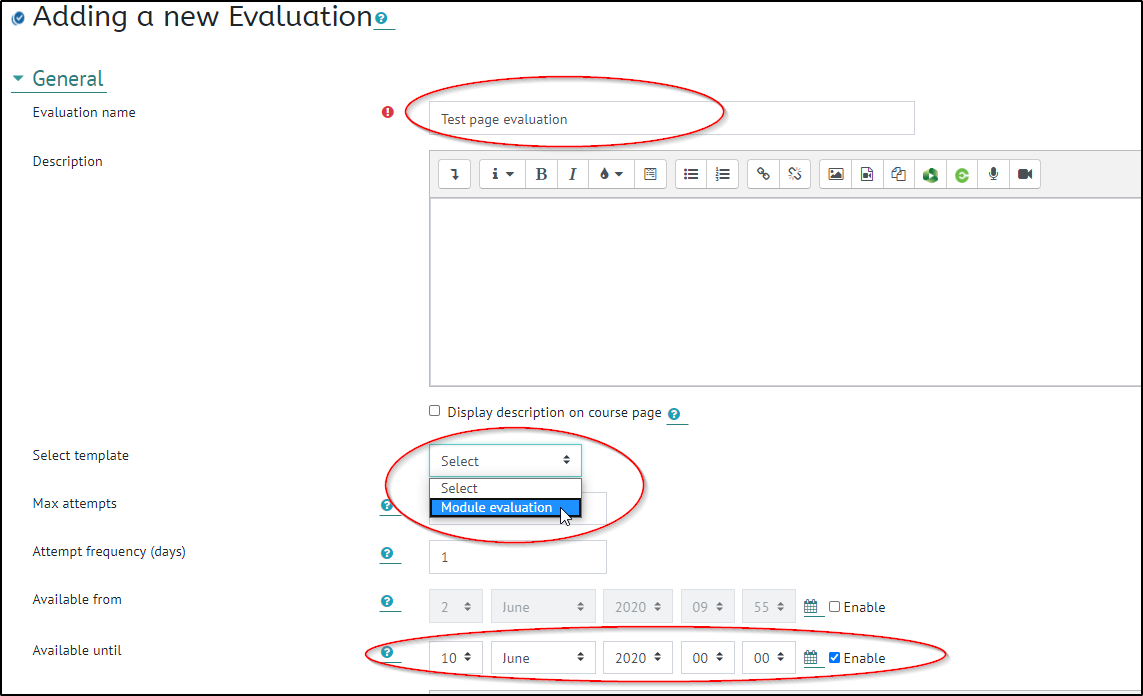Click the Evaluation name input field
Screen dimensions: 1143x696
[x=671, y=118]
